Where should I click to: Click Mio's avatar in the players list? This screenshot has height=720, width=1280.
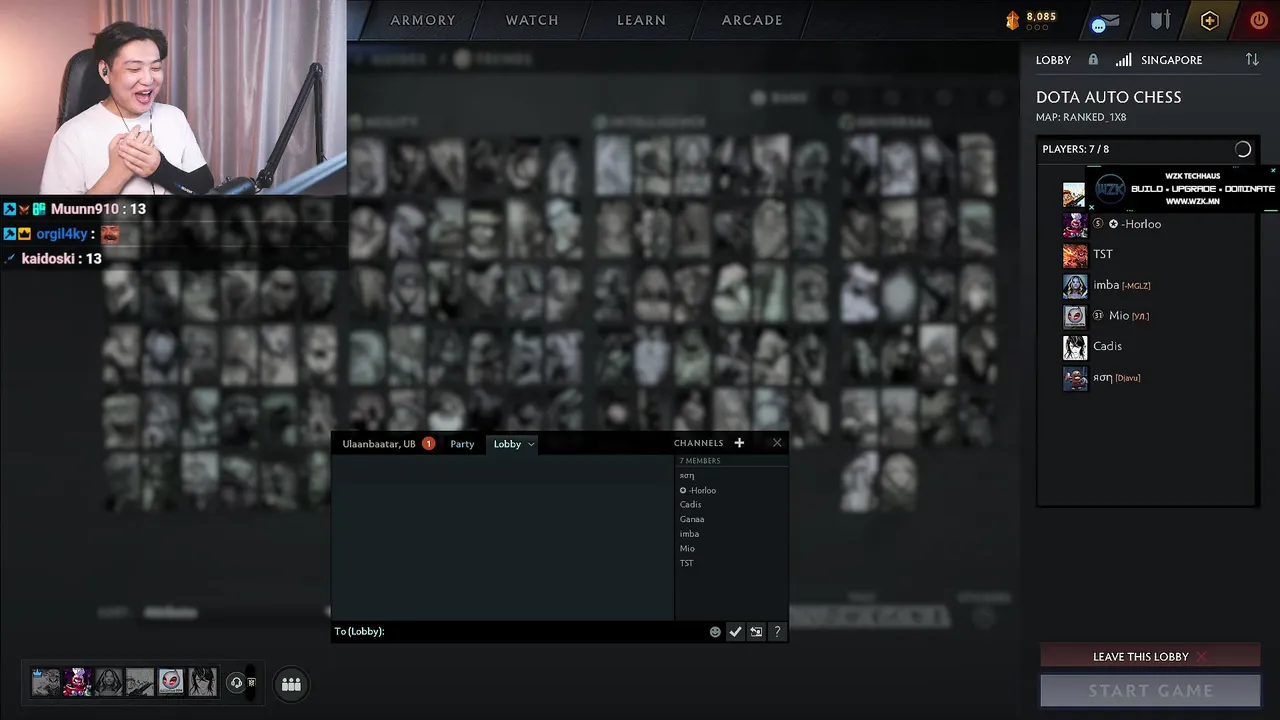tap(1075, 316)
